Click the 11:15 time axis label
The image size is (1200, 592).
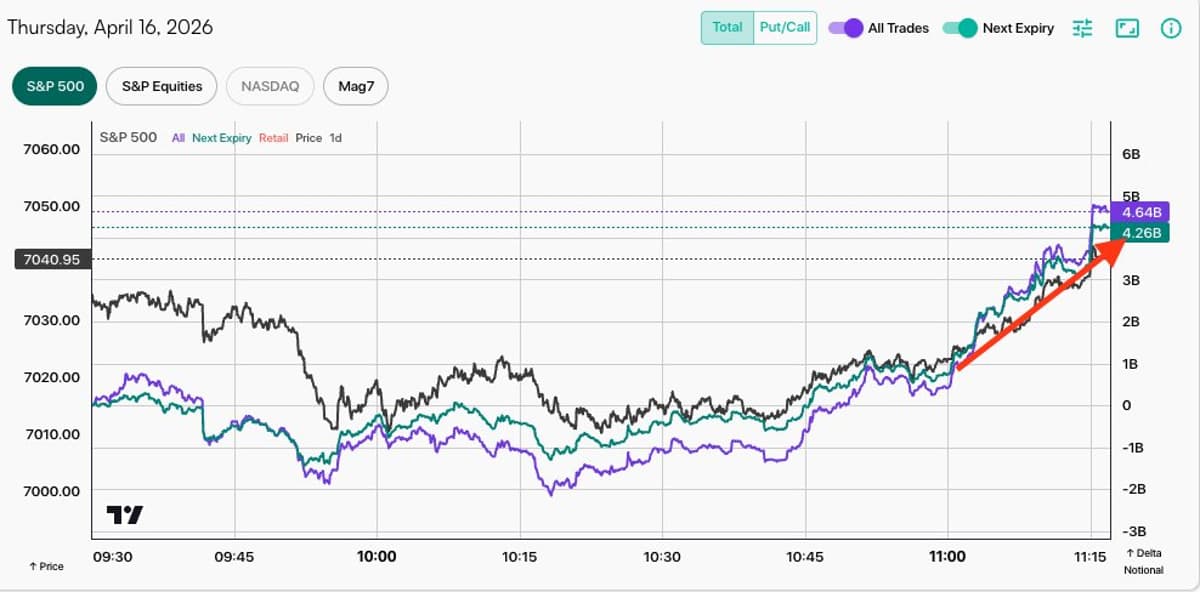[1090, 556]
